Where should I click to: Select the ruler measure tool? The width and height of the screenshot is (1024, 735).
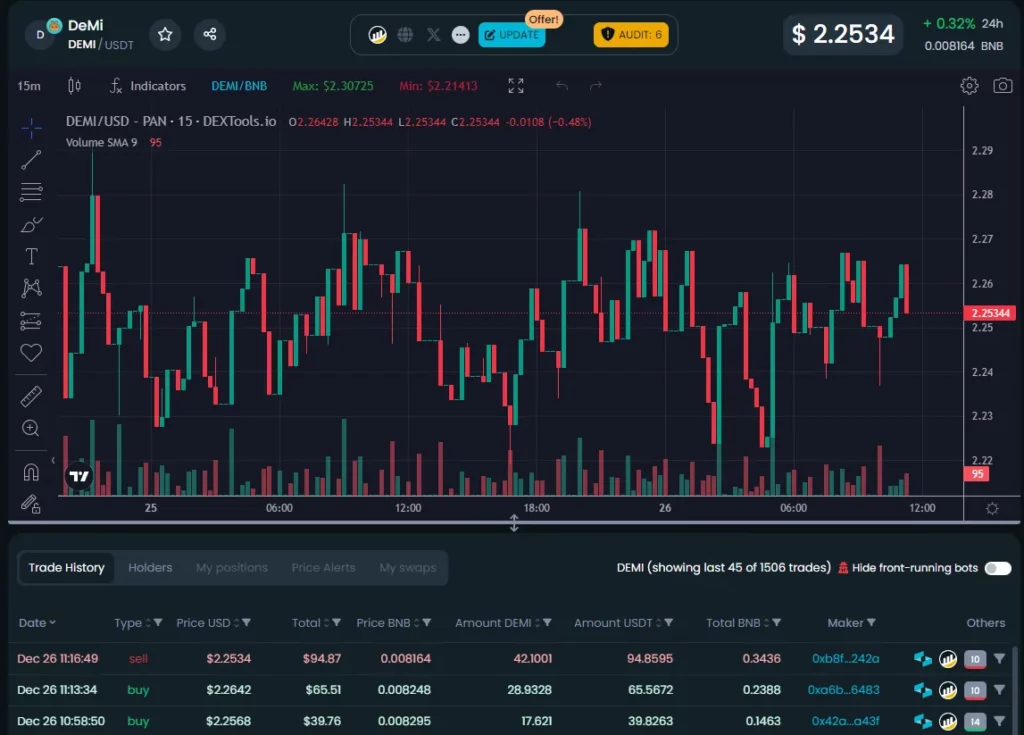31,396
